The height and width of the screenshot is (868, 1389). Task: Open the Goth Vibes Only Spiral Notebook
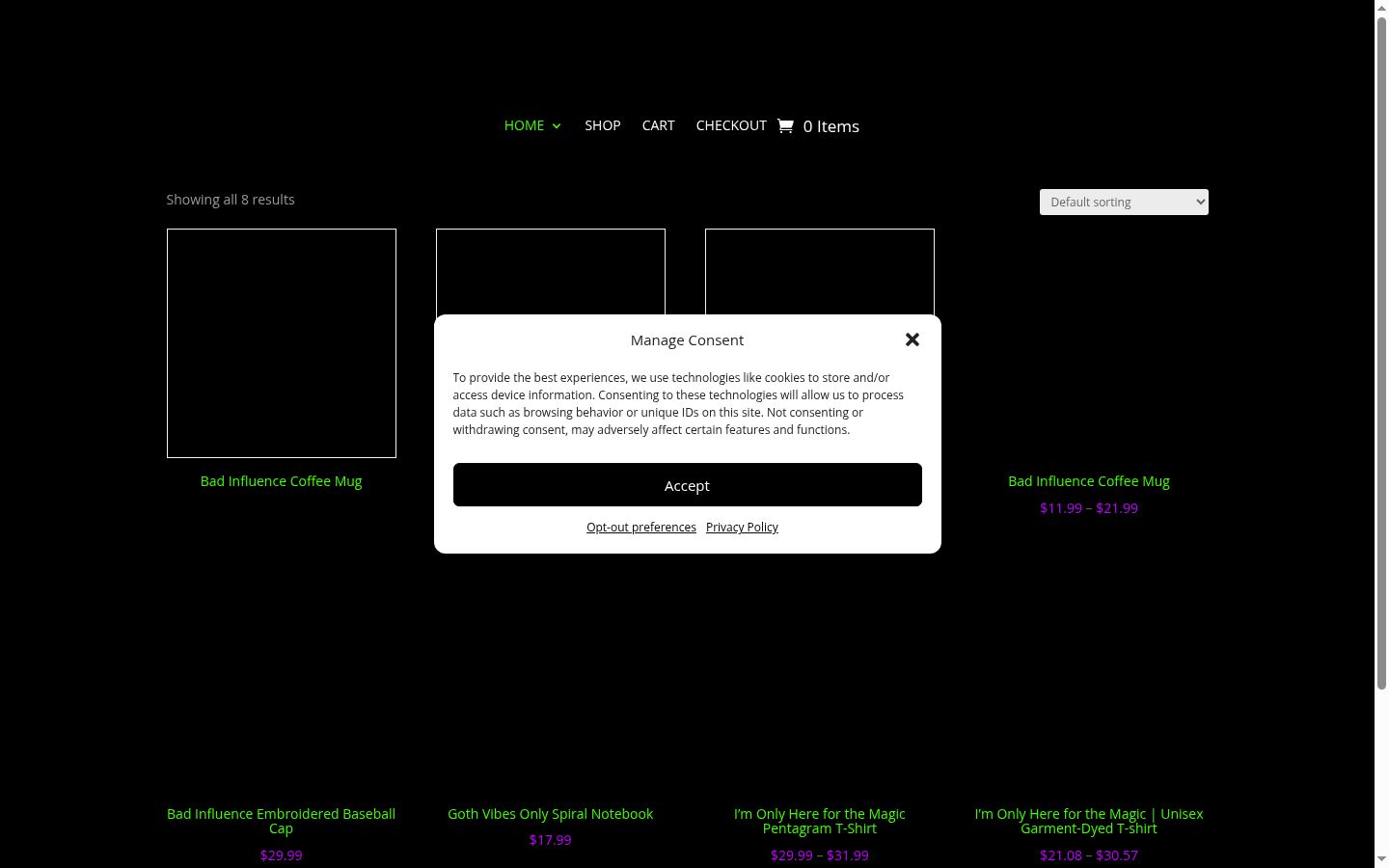coord(550,814)
